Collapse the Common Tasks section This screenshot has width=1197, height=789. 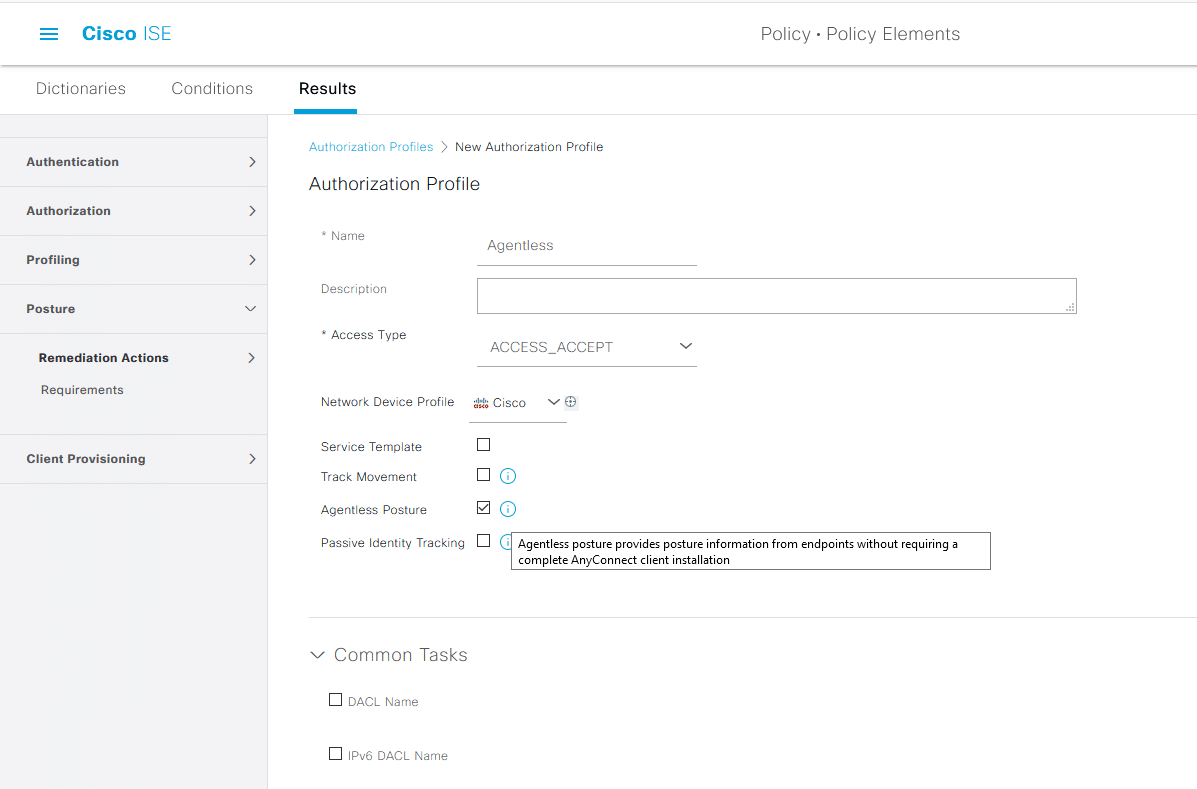click(x=318, y=655)
